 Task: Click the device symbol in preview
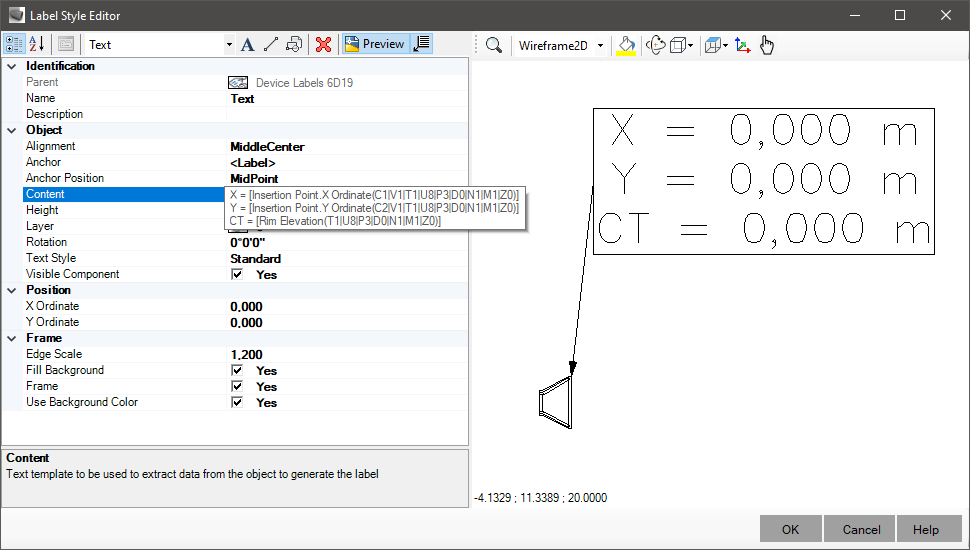(556, 402)
